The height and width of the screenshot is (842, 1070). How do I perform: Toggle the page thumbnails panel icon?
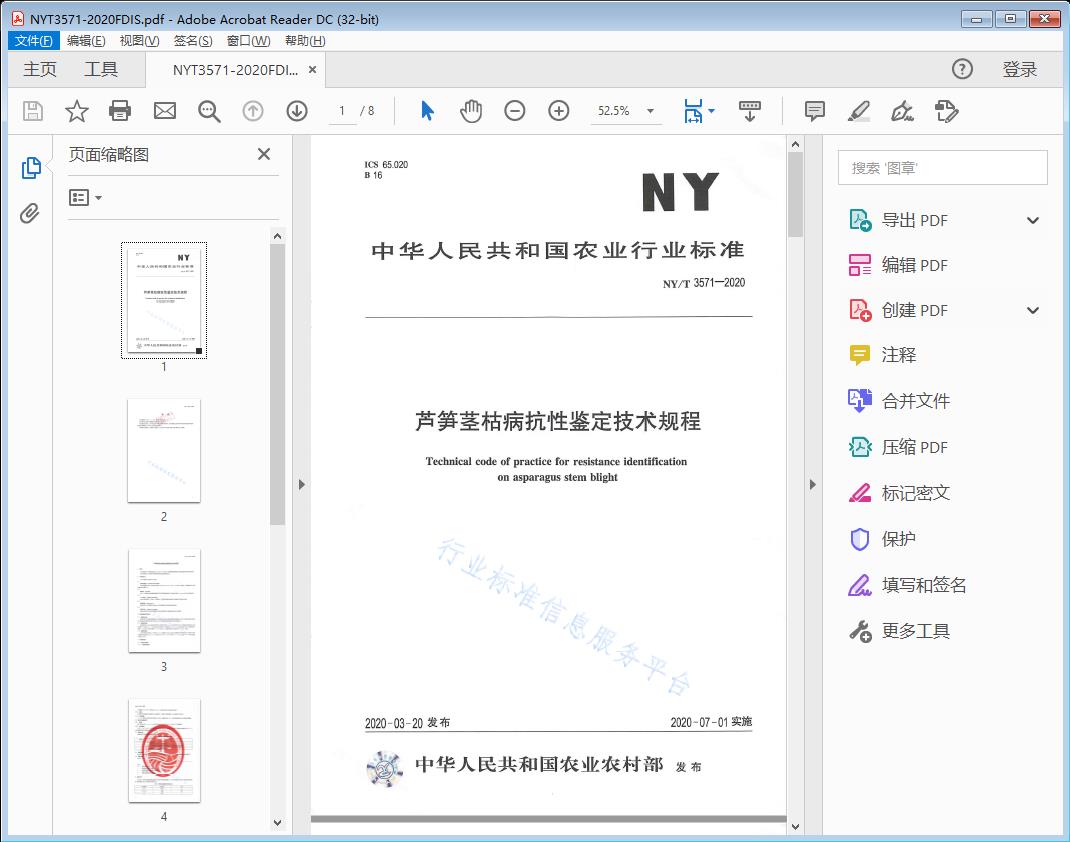pos(30,168)
